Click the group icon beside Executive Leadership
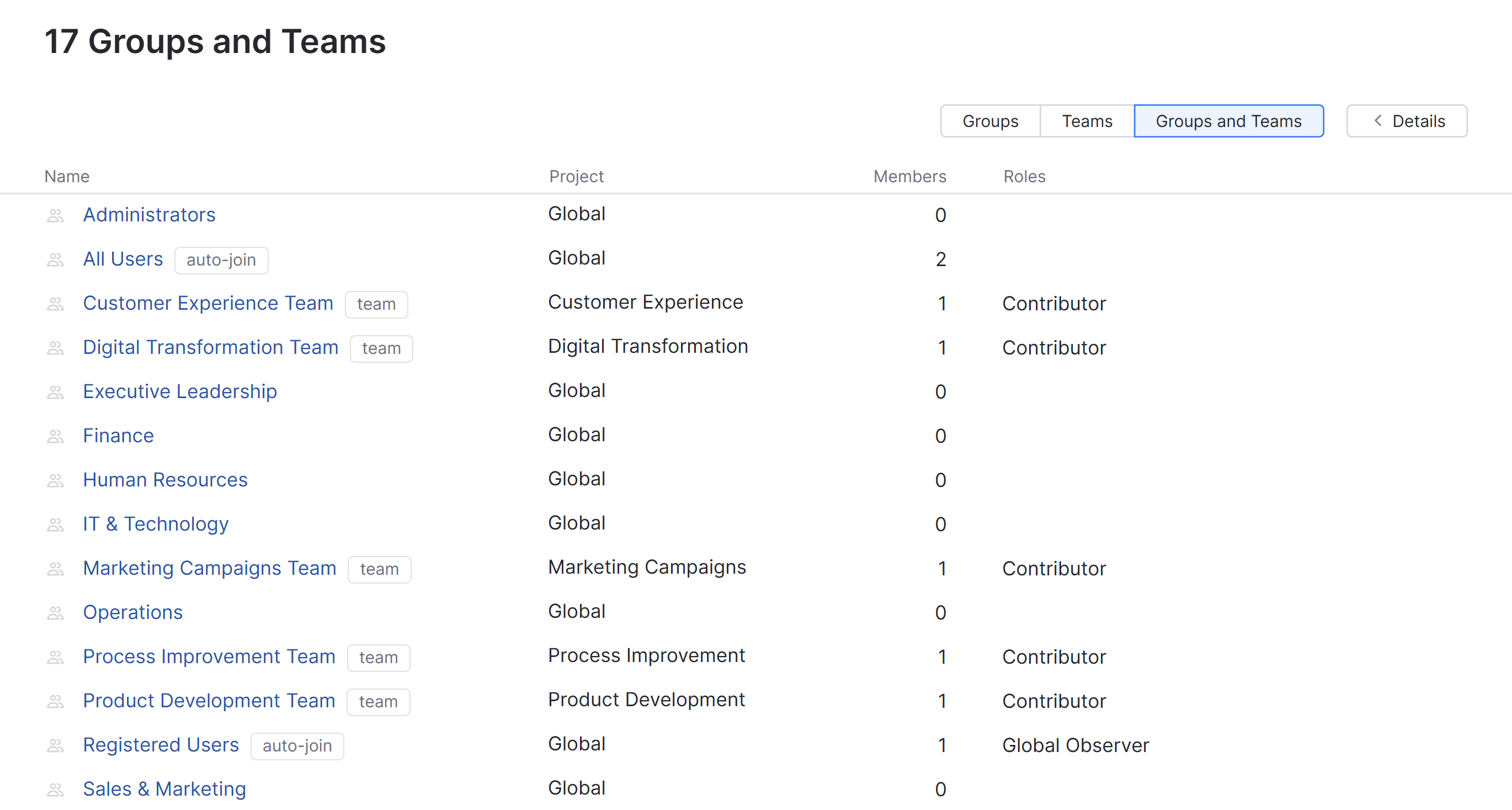This screenshot has height=810, width=1512. [55, 392]
